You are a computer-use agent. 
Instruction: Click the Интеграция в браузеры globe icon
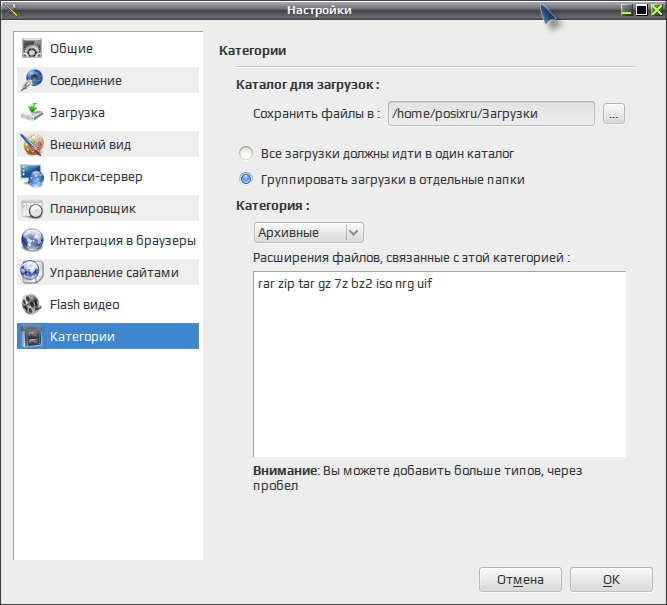(32, 240)
